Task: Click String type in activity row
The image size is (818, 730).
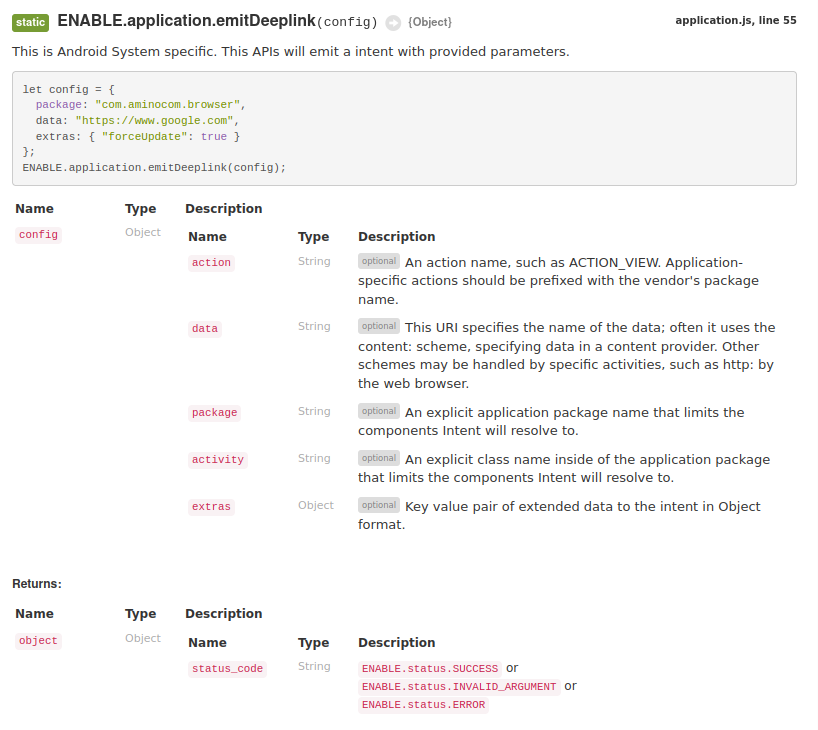Action: point(314,458)
